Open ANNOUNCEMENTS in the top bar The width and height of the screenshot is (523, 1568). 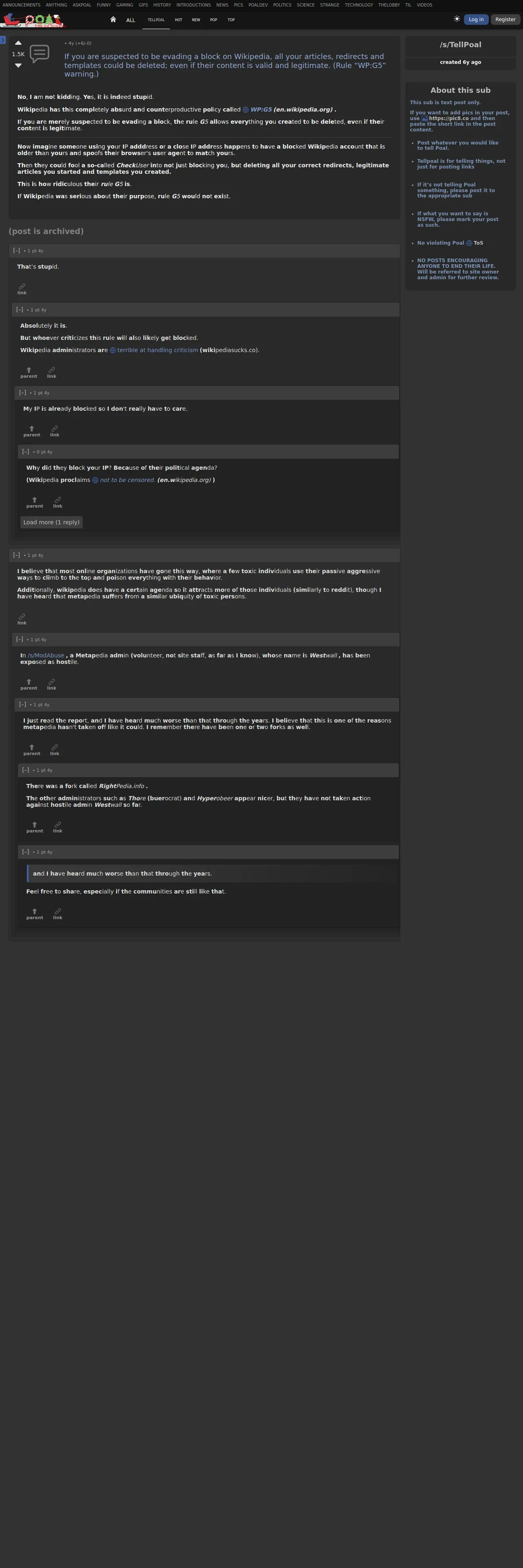click(x=21, y=5)
